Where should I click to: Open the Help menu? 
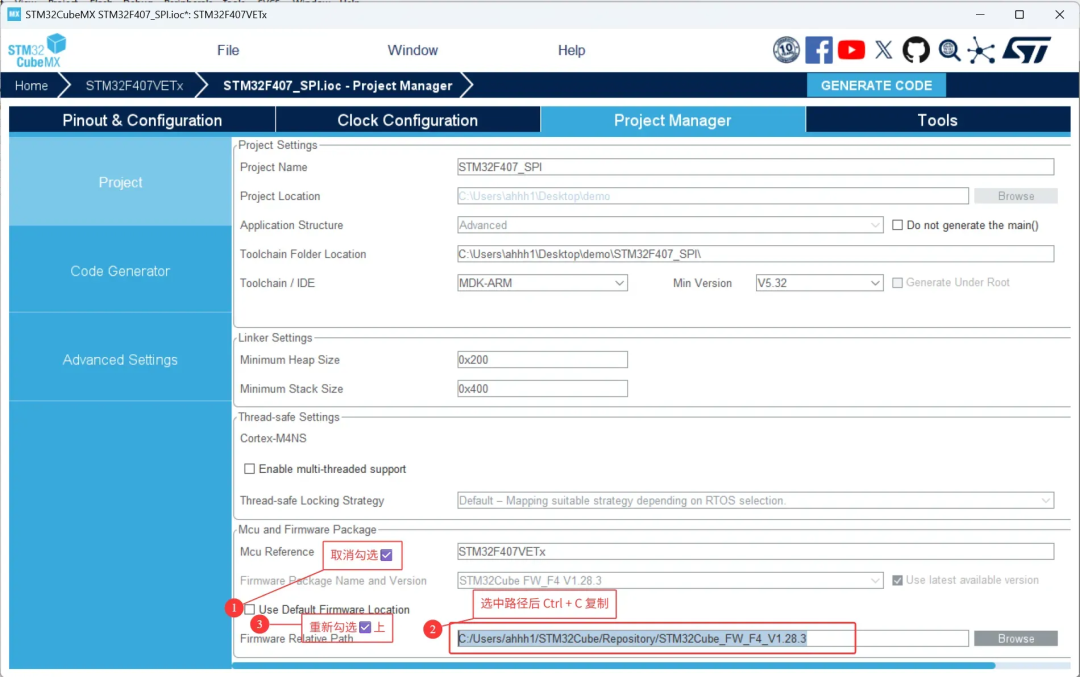[571, 50]
